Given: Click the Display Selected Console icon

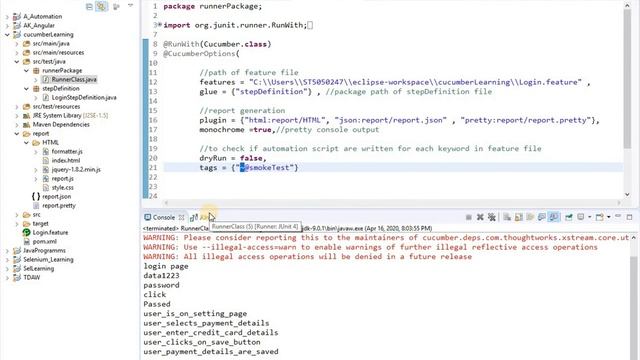Looking at the screenshot, I should coord(580,217).
